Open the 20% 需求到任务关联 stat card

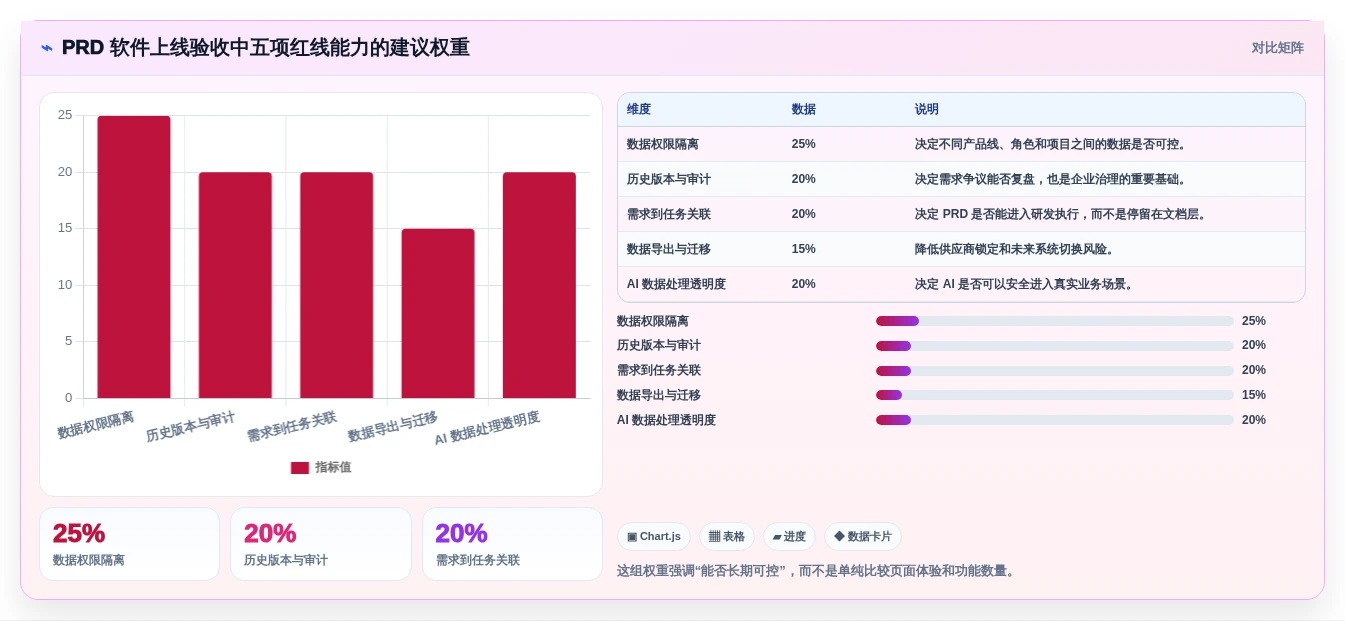tap(512, 544)
